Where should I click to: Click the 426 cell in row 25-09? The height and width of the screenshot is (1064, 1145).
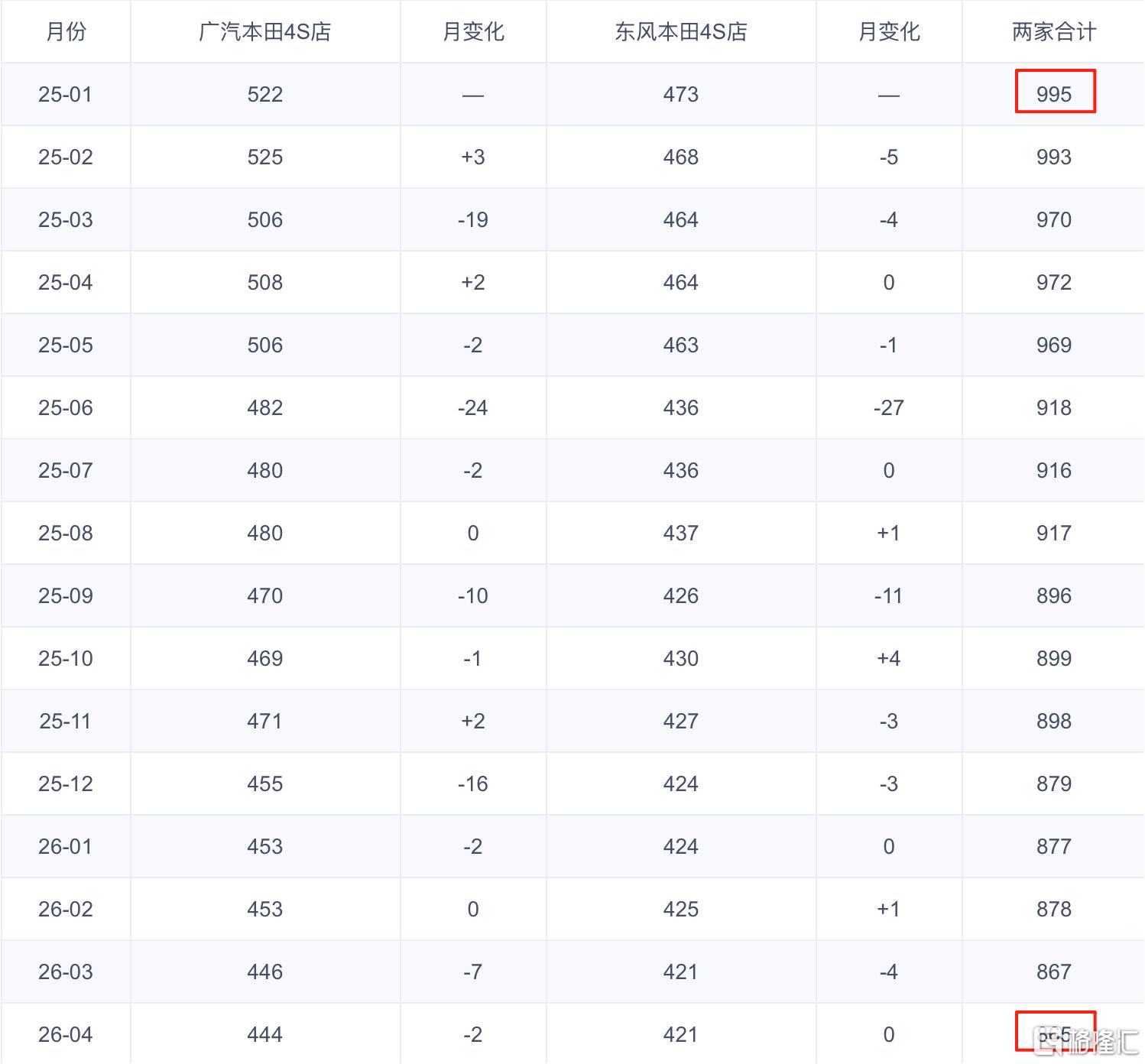pyautogui.click(x=681, y=595)
